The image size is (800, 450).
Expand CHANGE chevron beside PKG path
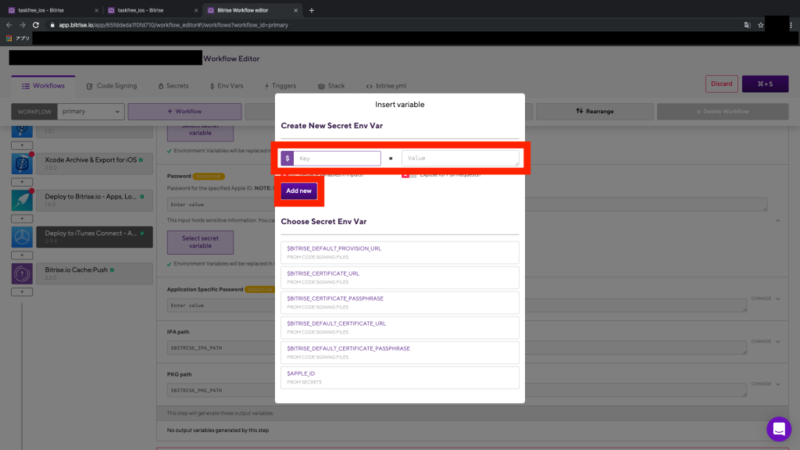click(778, 384)
